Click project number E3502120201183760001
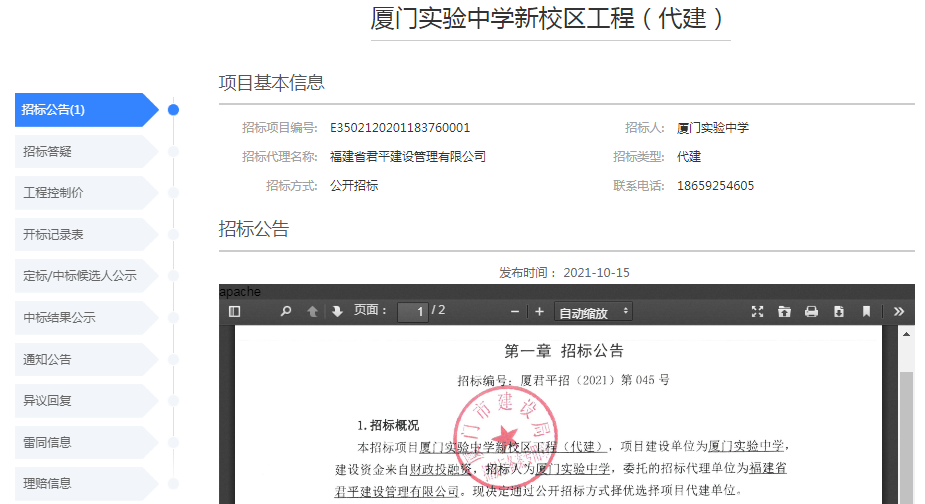The height and width of the screenshot is (504, 925). click(400, 128)
